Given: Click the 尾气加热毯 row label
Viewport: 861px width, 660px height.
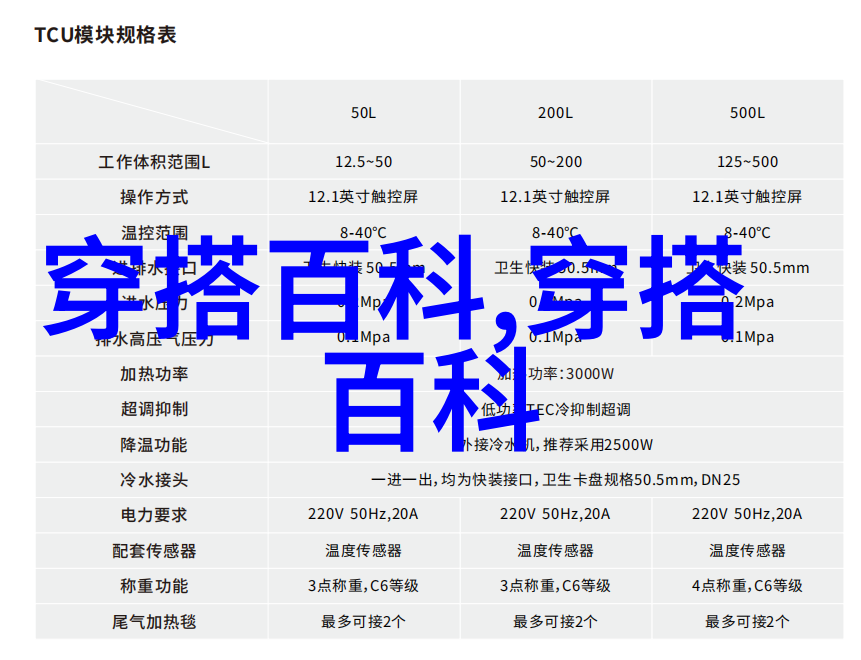Looking at the screenshot, I should (153, 622).
